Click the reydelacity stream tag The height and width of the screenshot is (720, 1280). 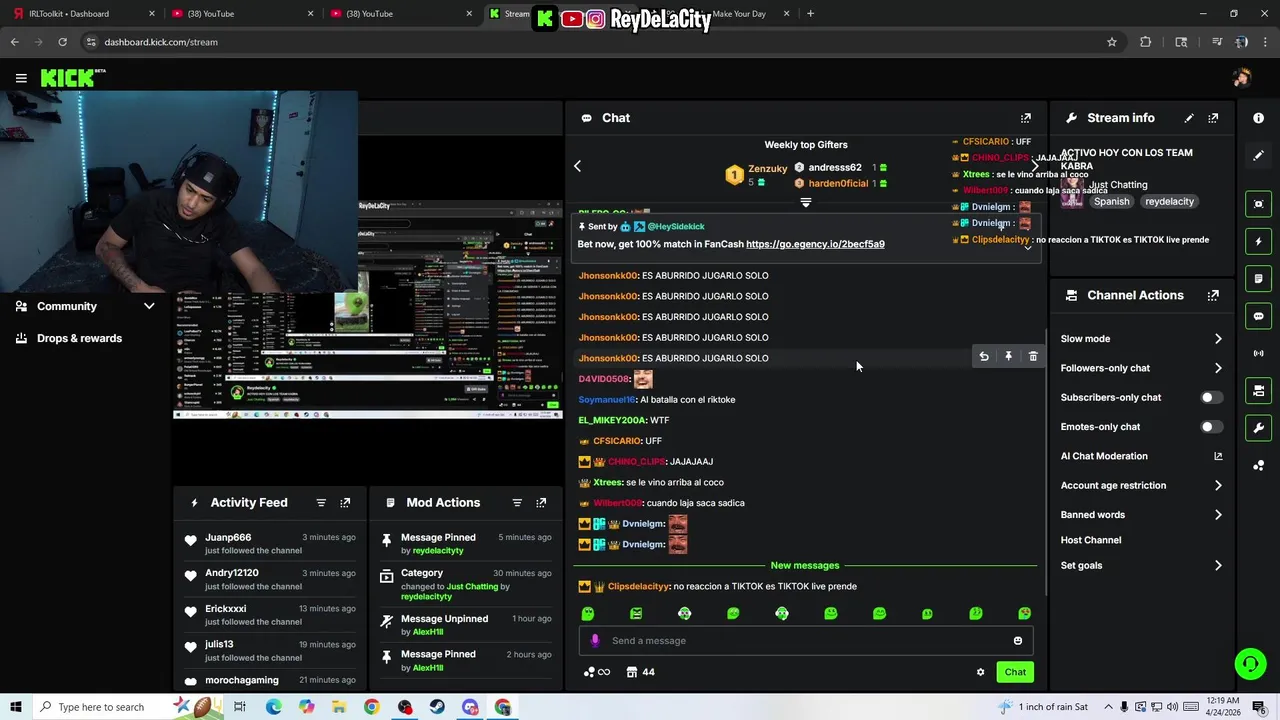[1169, 202]
